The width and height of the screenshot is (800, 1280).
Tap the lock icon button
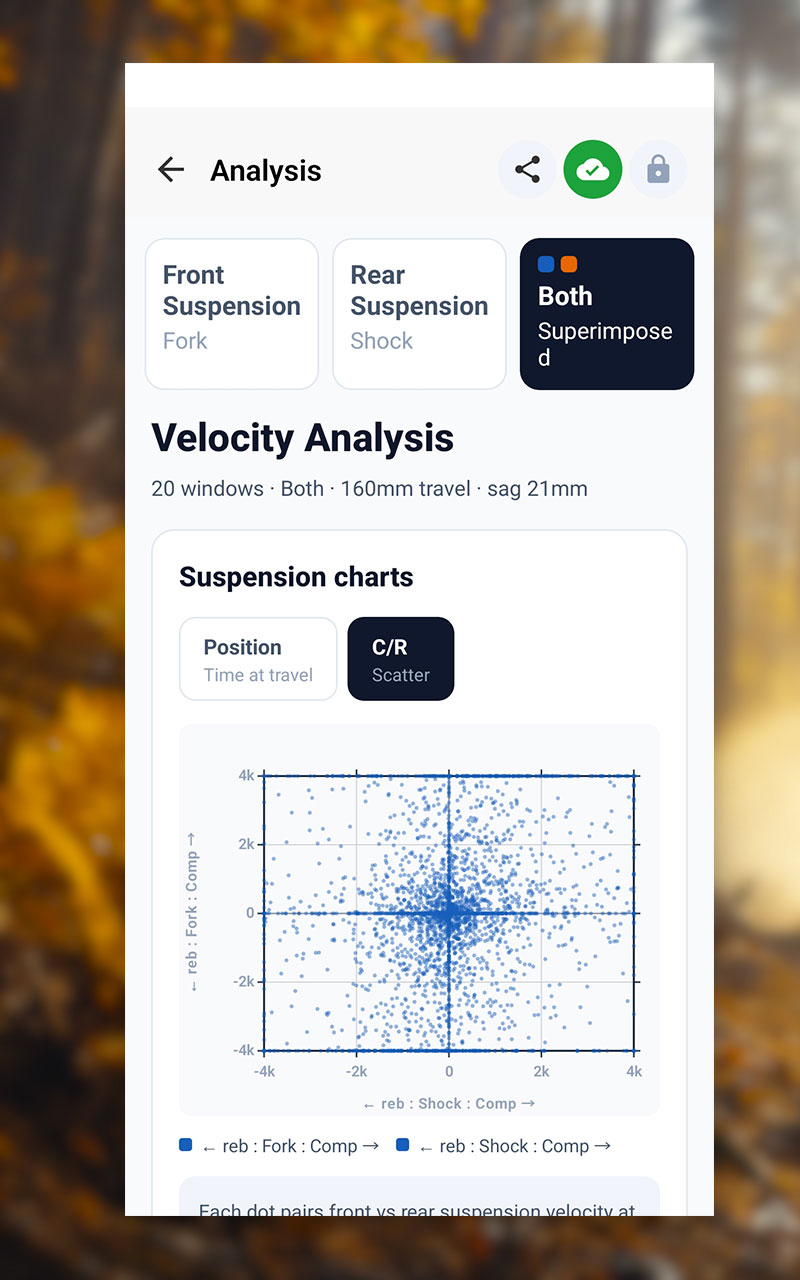[x=658, y=169]
